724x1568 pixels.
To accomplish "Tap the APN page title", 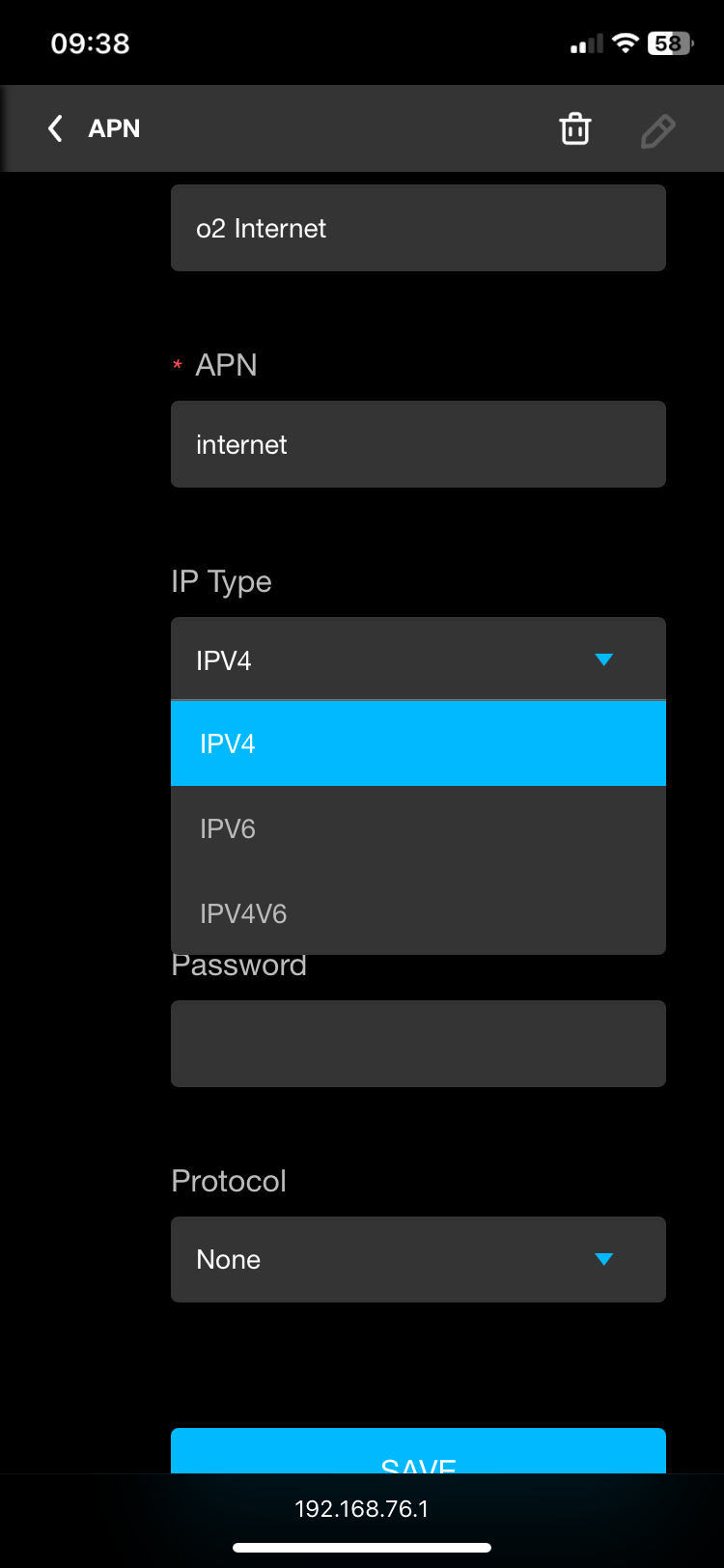I will pyautogui.click(x=114, y=128).
